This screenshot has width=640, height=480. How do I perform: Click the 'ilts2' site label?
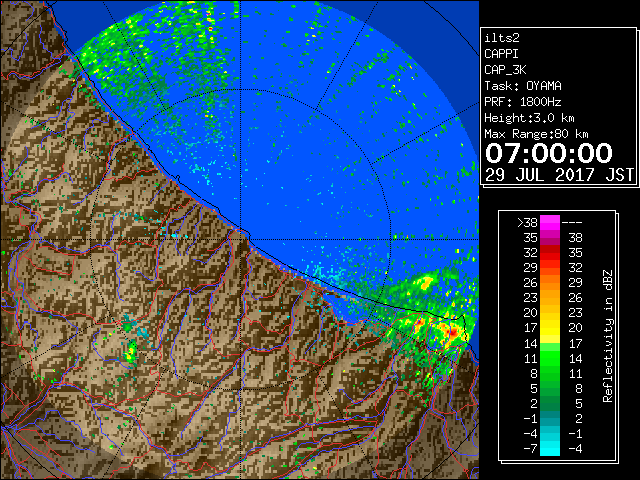(x=502, y=38)
